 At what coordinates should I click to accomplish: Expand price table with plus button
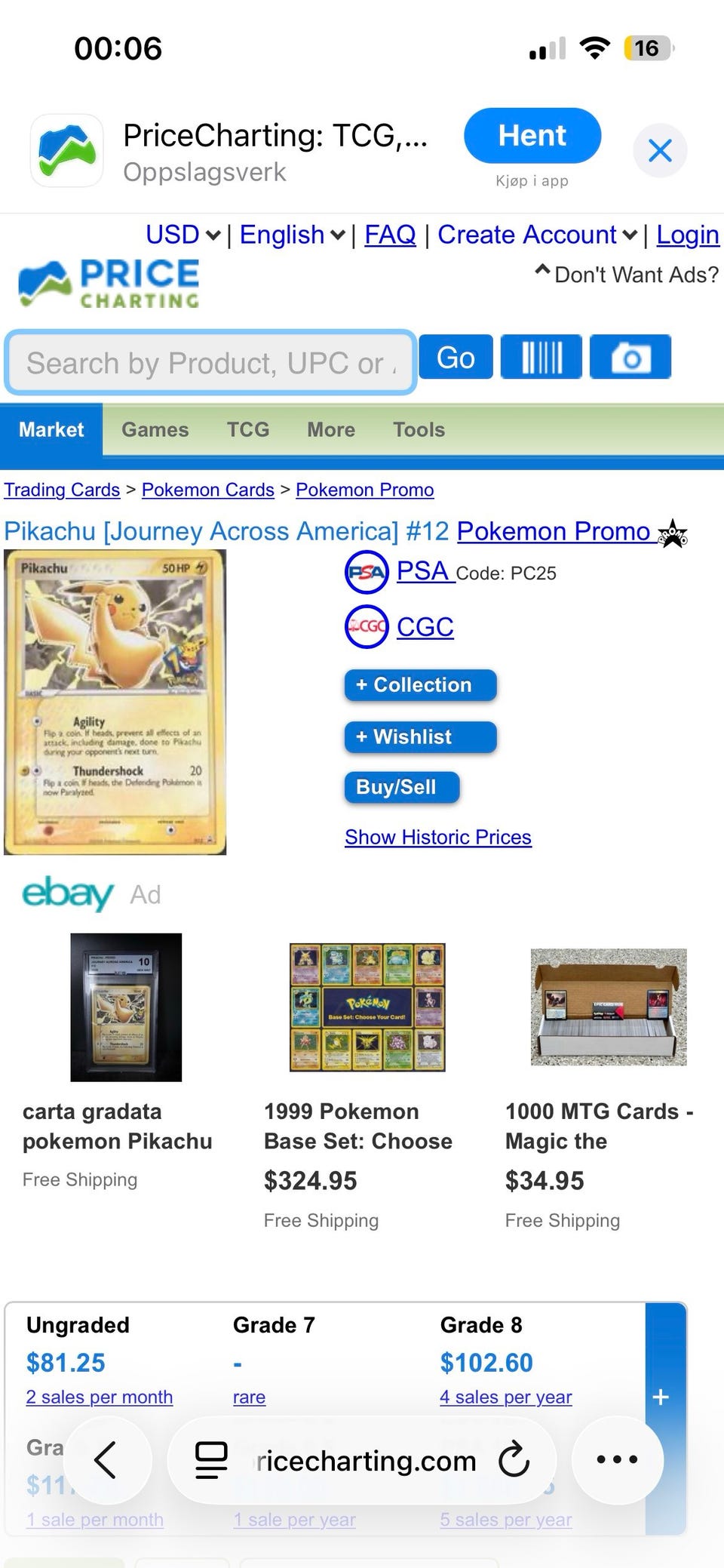click(661, 1397)
